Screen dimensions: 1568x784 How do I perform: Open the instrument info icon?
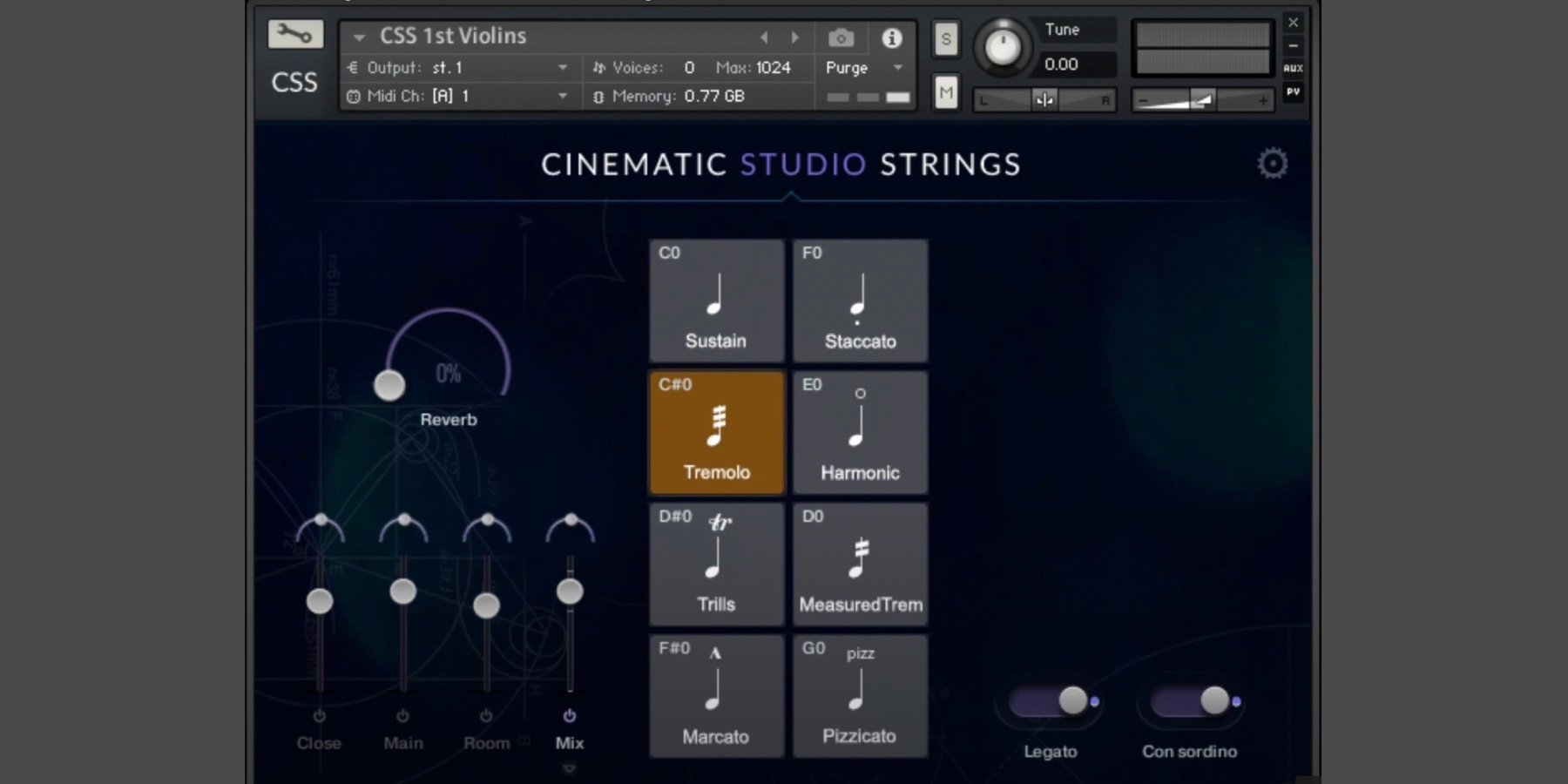pos(891,37)
